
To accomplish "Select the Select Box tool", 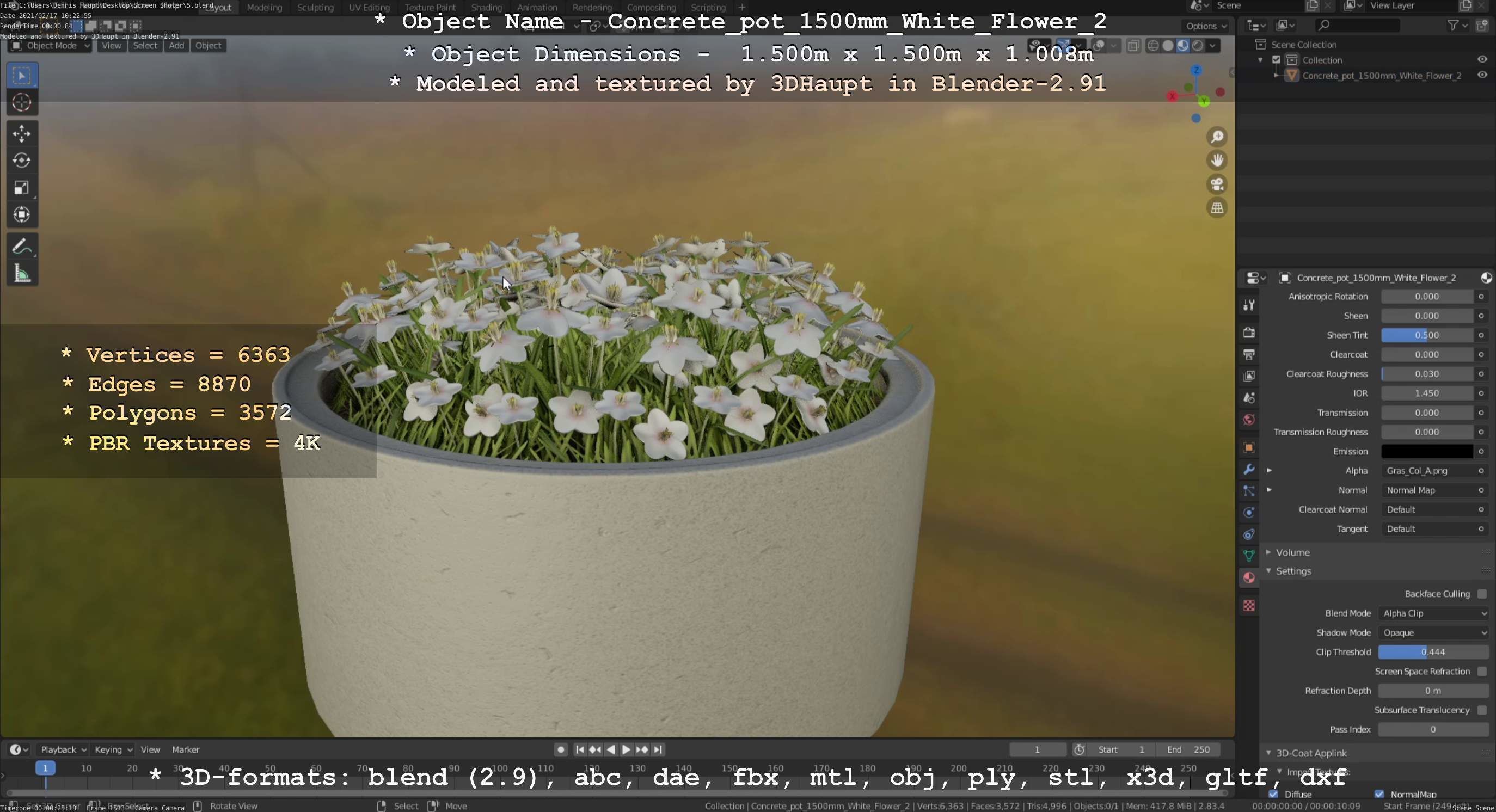I will click(22, 76).
